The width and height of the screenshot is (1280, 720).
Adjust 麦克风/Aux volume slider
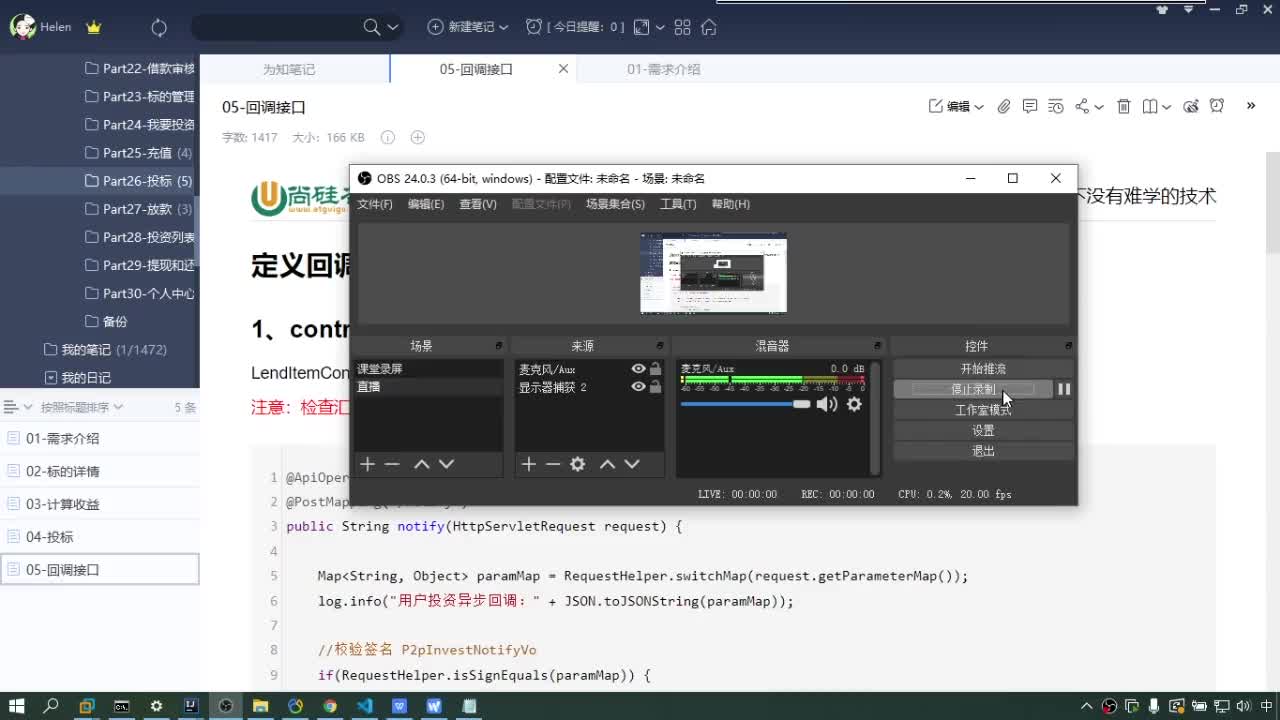click(x=746, y=404)
